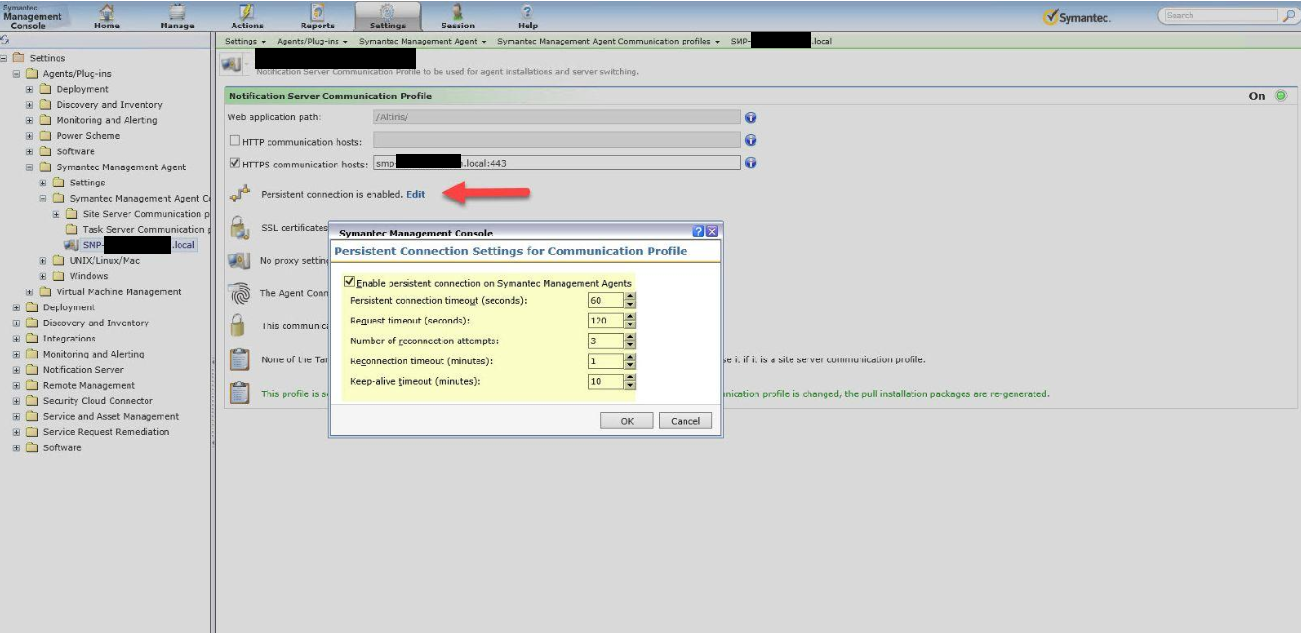The width and height of the screenshot is (1301, 633).
Task: Click the Number of reconnection attempts value field
Action: pyautogui.click(x=606, y=341)
